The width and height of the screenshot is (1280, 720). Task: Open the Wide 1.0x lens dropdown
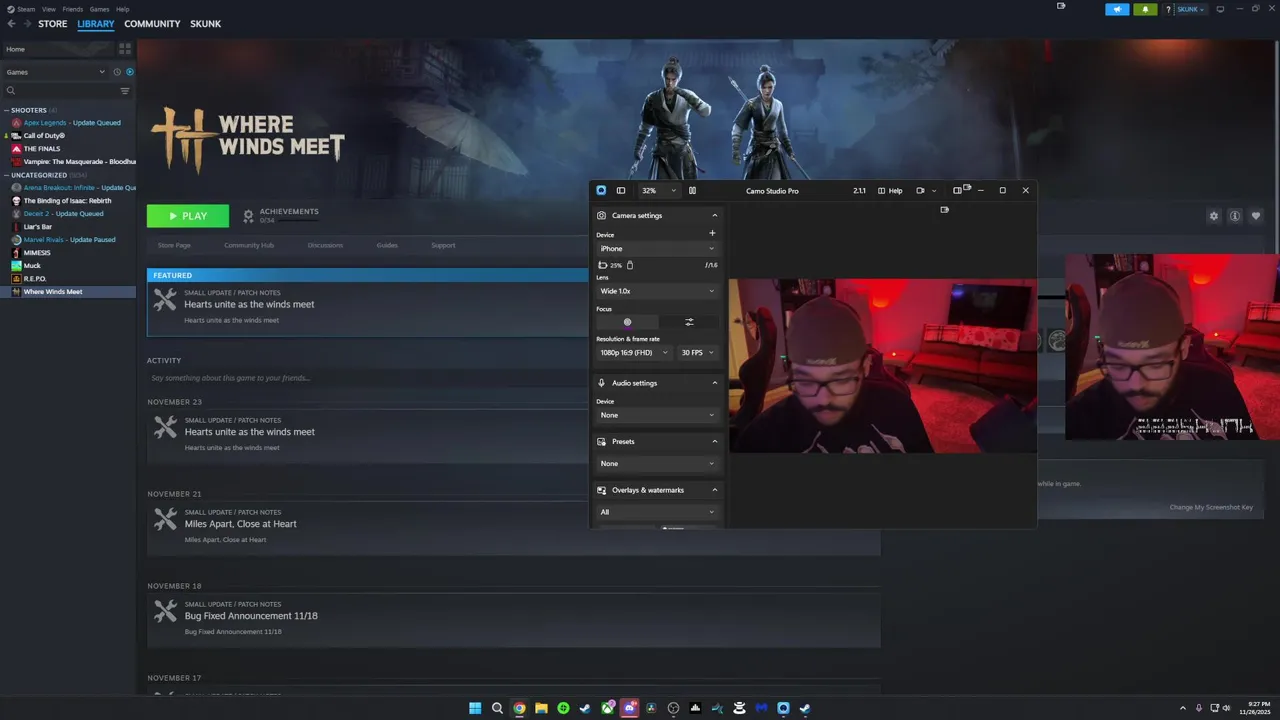[657, 291]
